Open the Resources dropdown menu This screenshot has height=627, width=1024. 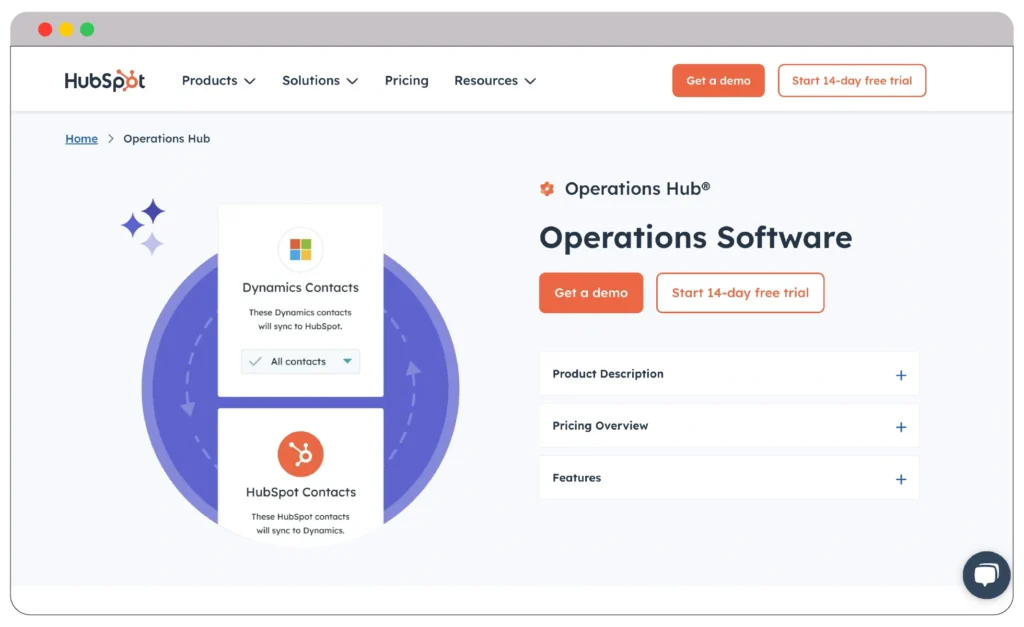(x=495, y=80)
